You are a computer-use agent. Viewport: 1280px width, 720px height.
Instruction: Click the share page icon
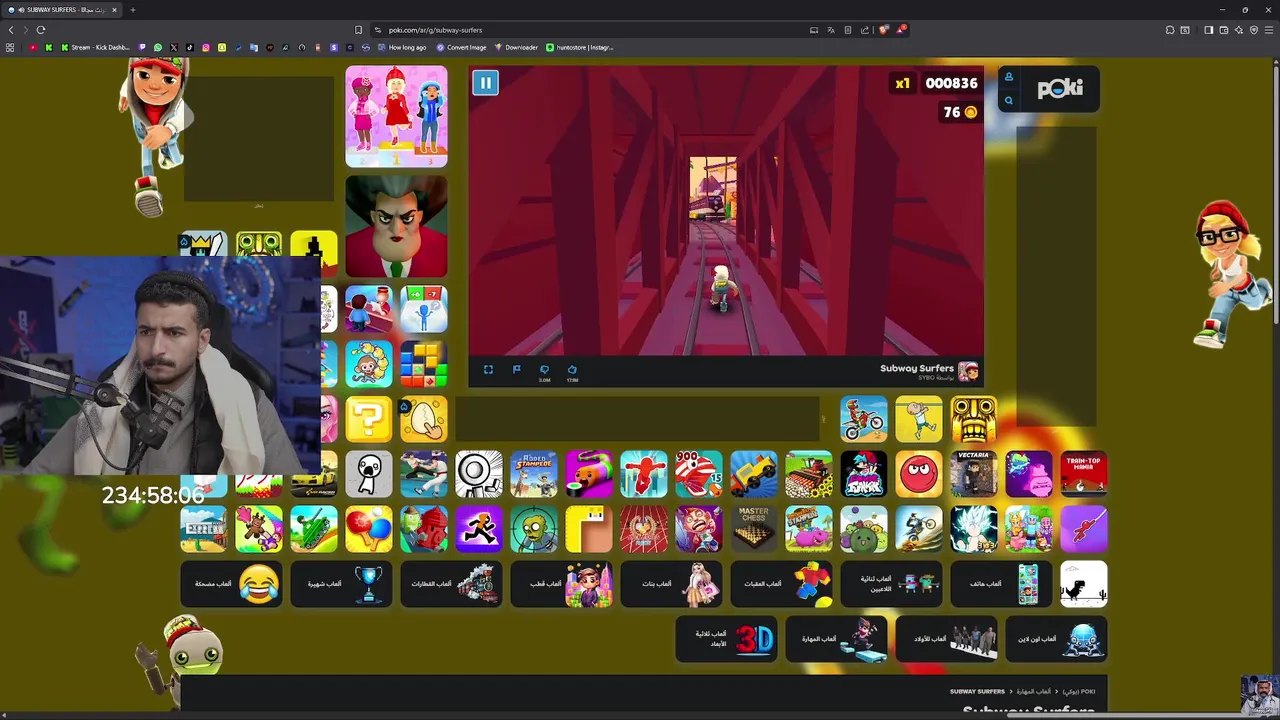pyautogui.click(x=865, y=30)
